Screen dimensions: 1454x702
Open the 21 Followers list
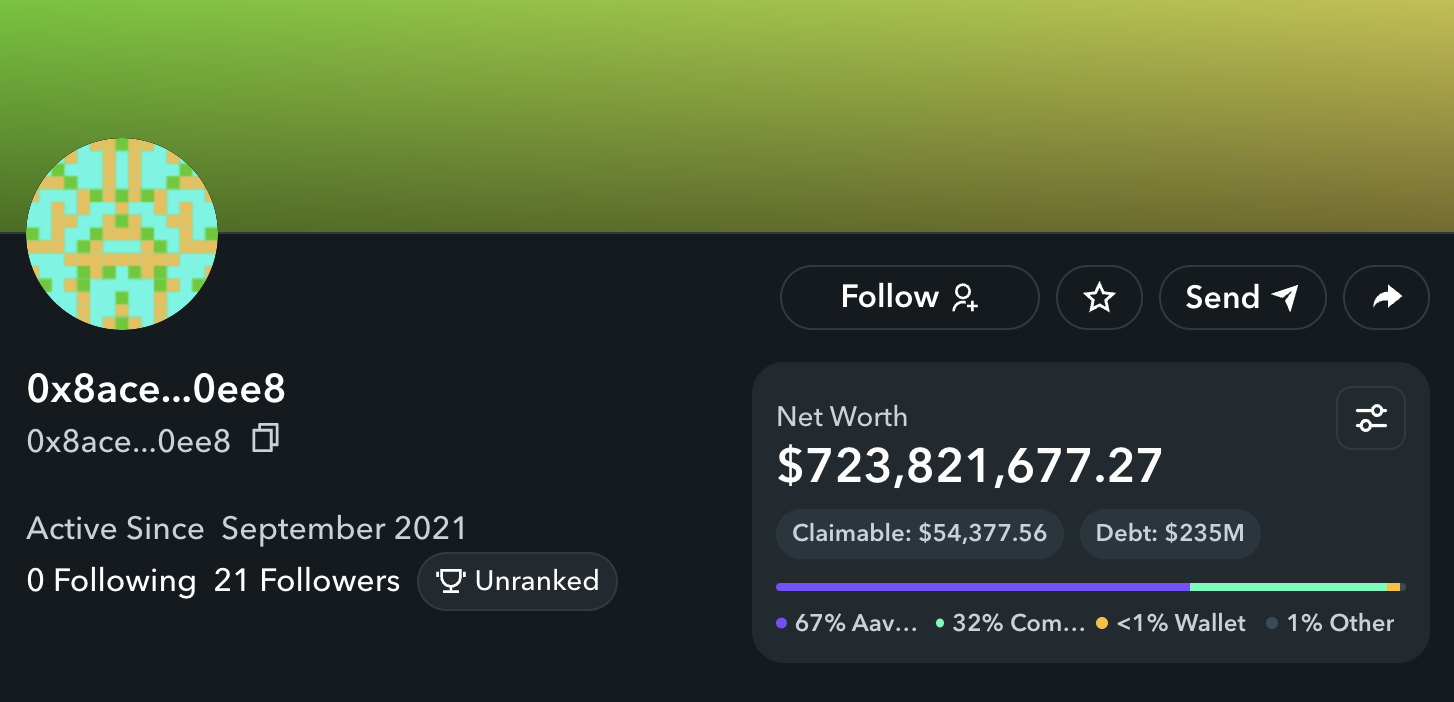[306, 581]
